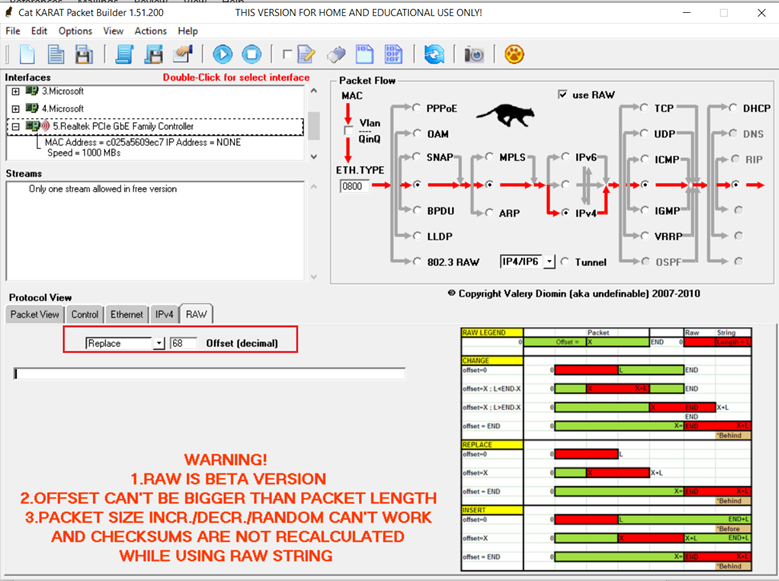Screen dimensions: 779x581
Task: Expand the 3.Microsoft interface node
Action: click(x=16, y=92)
